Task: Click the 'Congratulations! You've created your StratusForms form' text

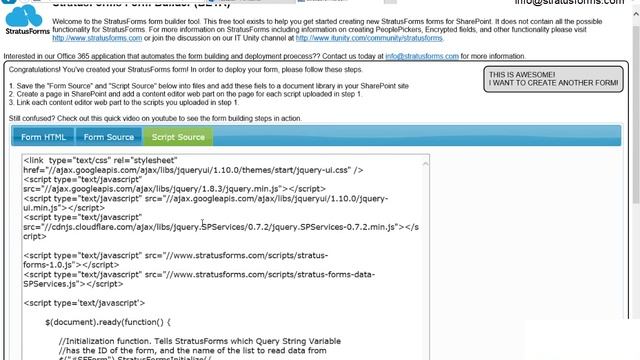Action: (x=185, y=69)
